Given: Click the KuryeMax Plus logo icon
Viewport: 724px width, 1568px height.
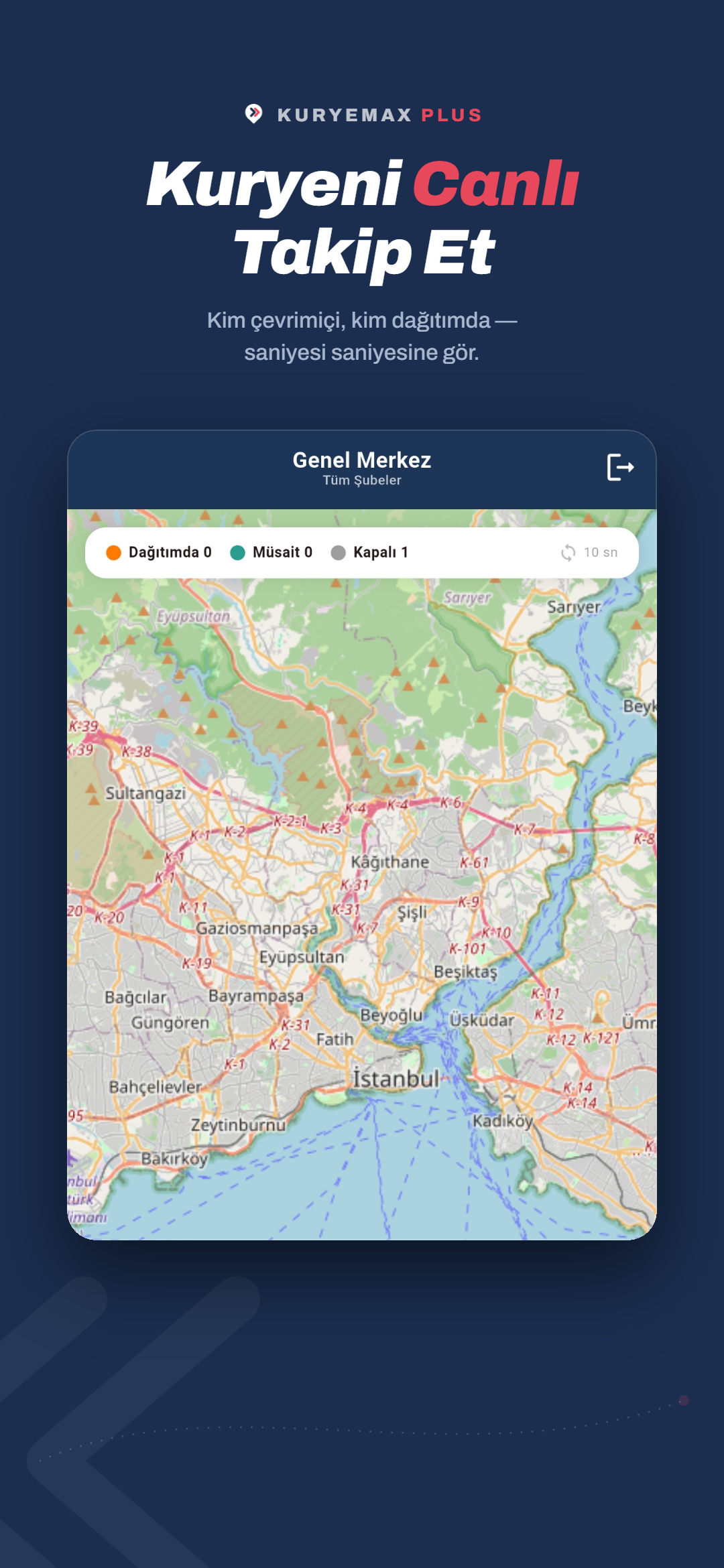Looking at the screenshot, I should [253, 114].
